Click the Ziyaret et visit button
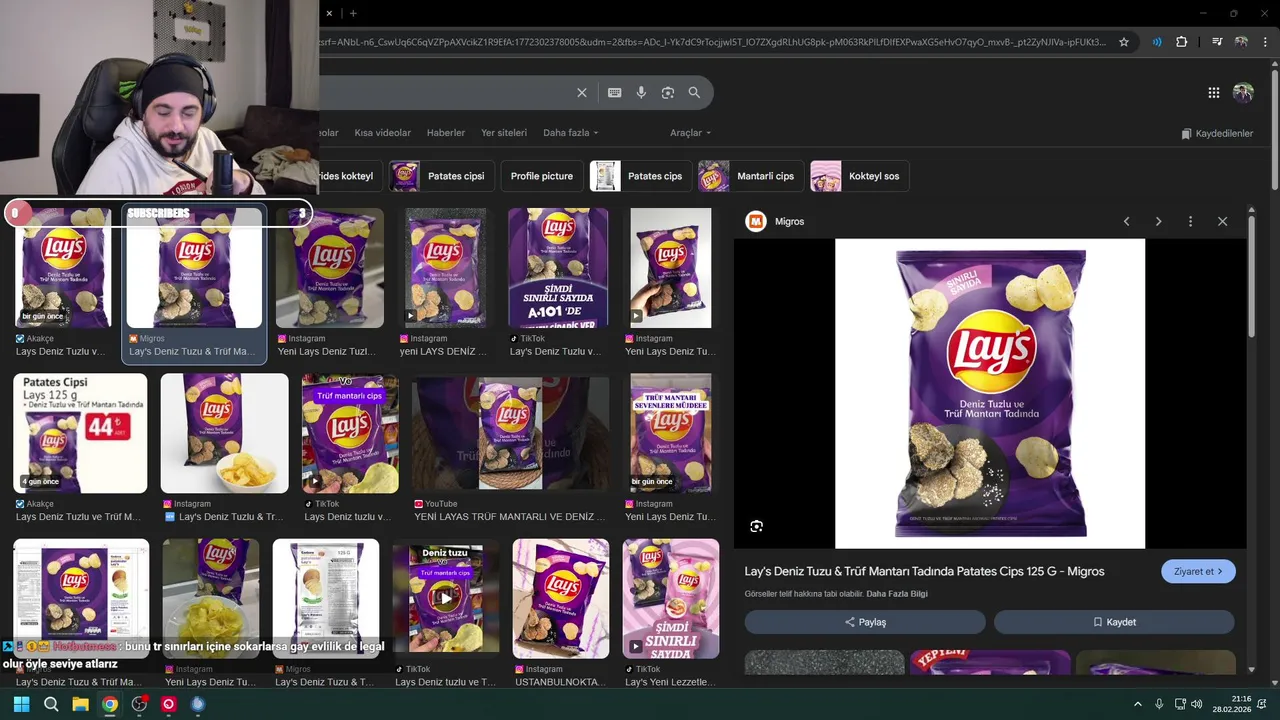1280x720 pixels. [x=1198, y=572]
